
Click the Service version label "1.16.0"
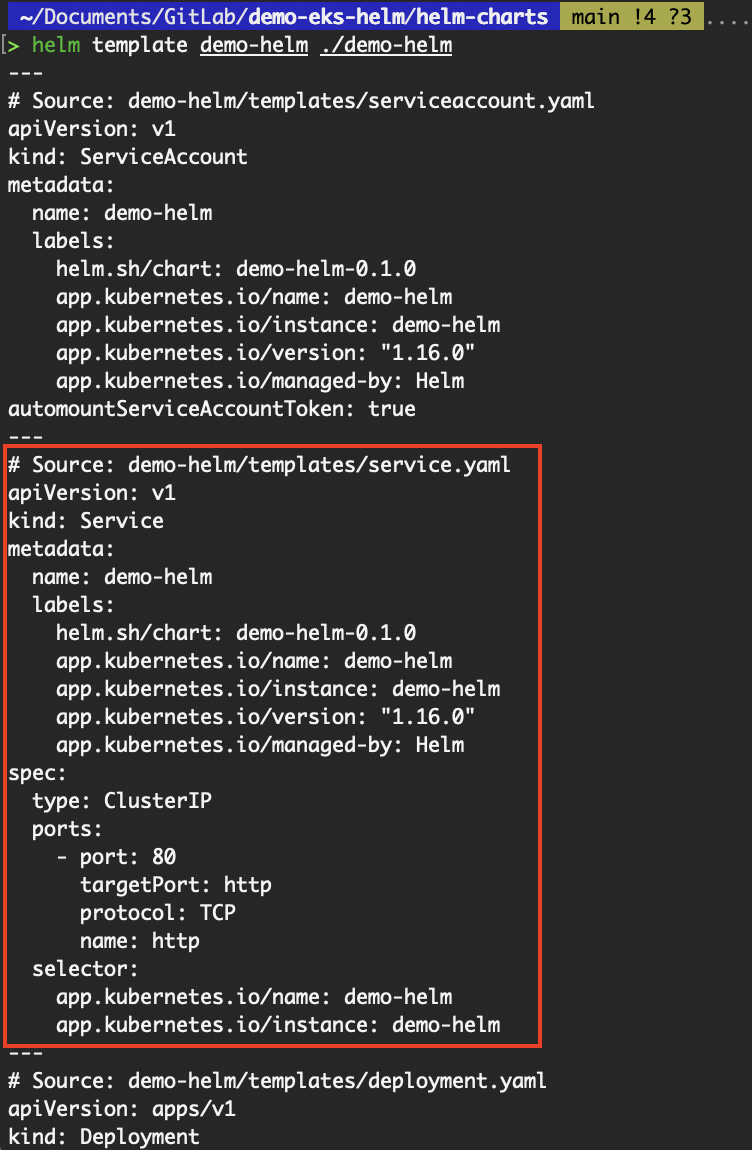click(x=428, y=717)
